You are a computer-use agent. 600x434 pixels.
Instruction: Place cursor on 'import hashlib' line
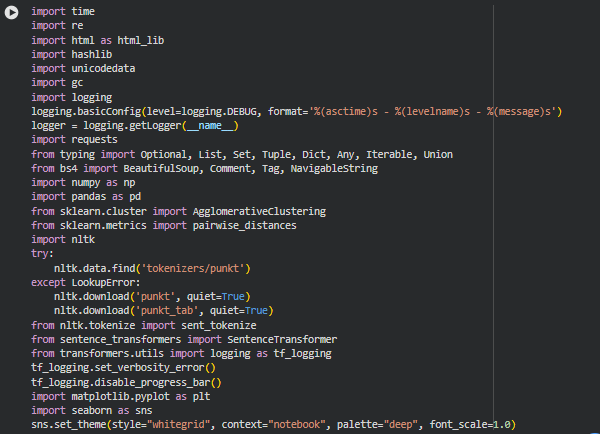tap(71, 54)
